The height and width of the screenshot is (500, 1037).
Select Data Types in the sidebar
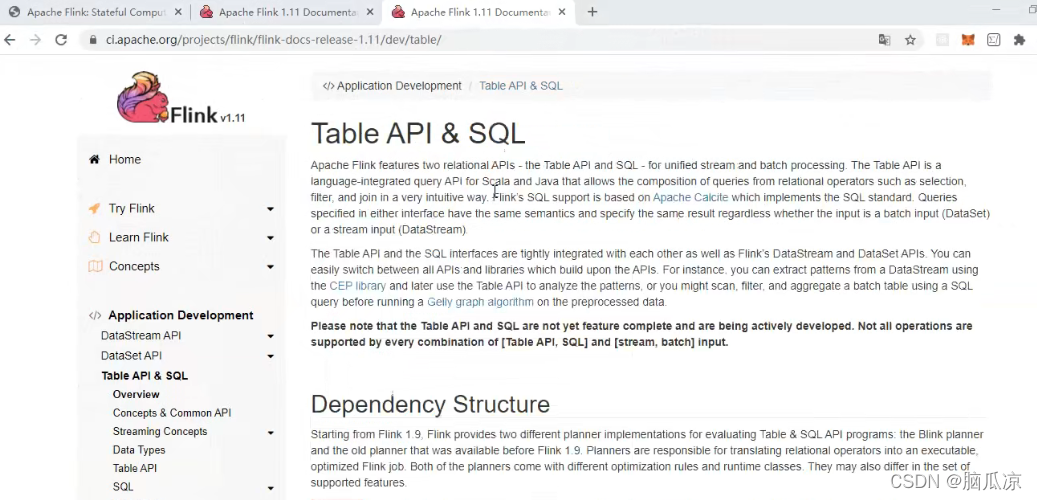(x=139, y=450)
